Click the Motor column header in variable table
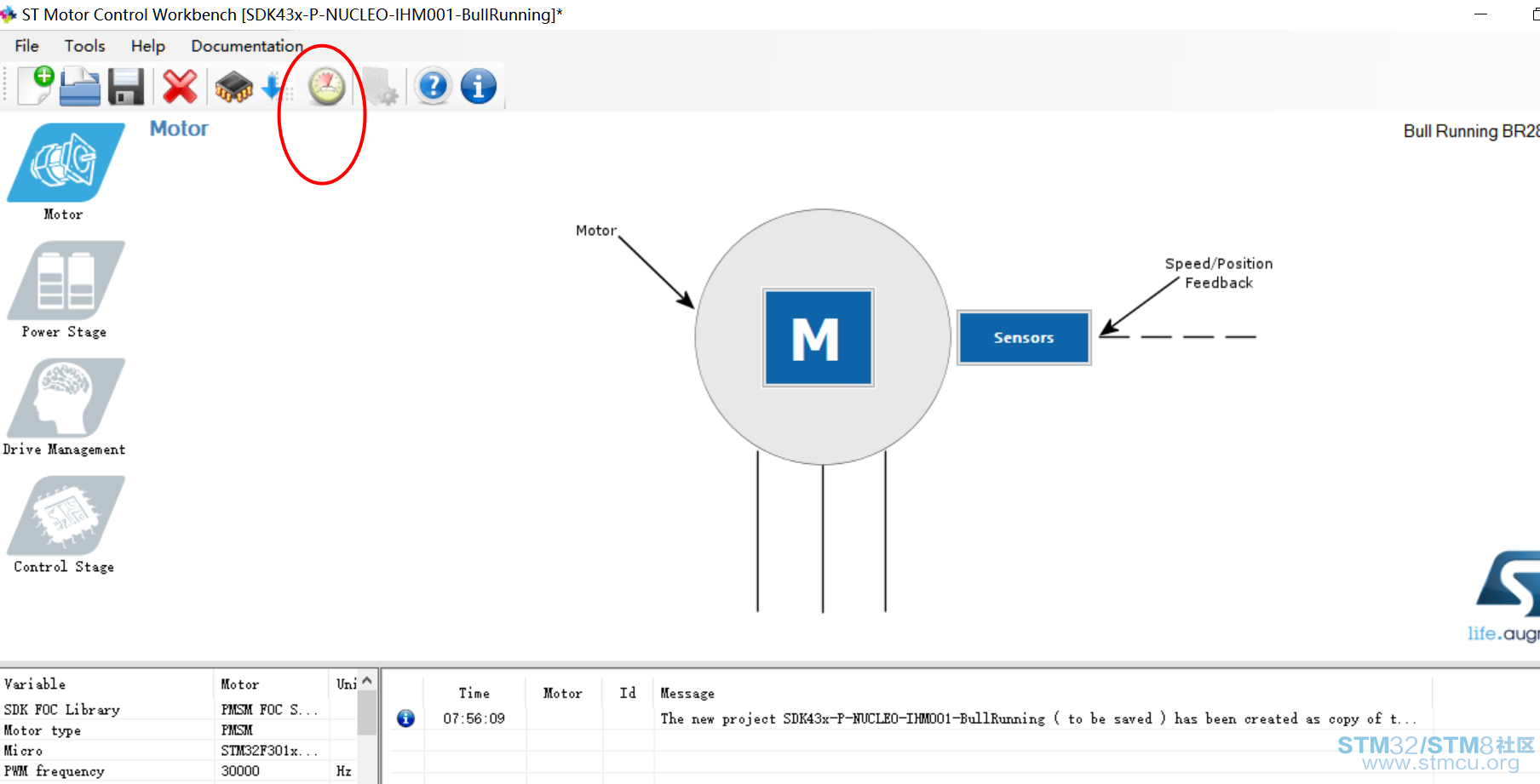Image resolution: width=1540 pixels, height=784 pixels. pyautogui.click(x=240, y=684)
